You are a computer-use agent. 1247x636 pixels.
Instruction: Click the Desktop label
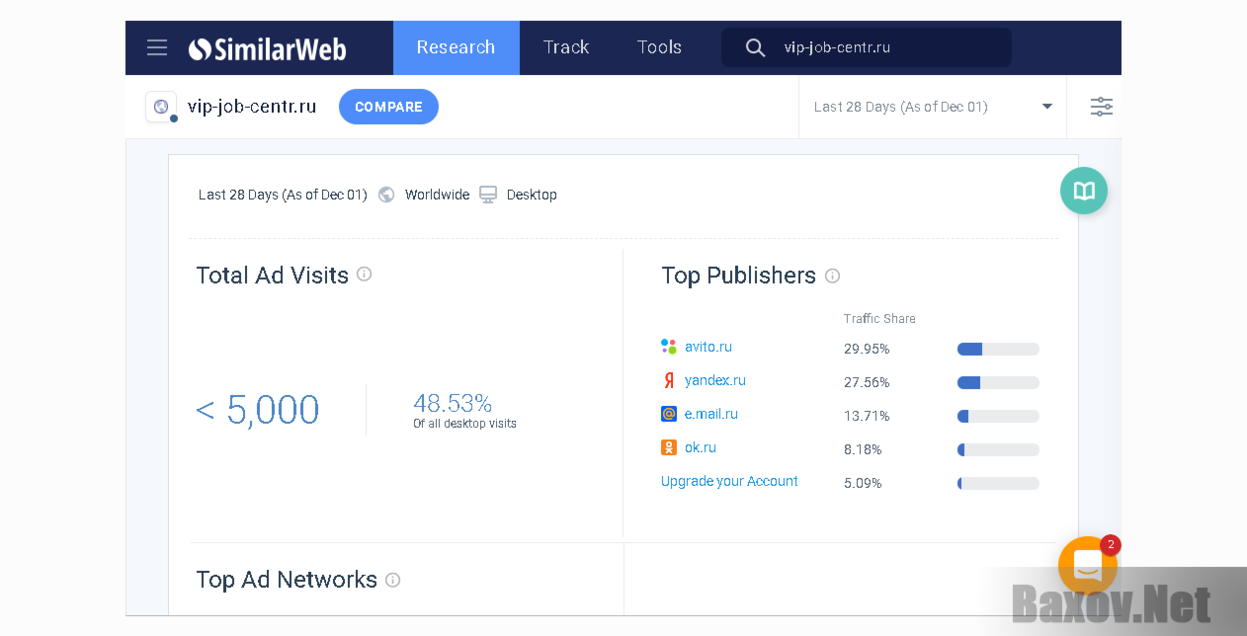tap(532, 195)
